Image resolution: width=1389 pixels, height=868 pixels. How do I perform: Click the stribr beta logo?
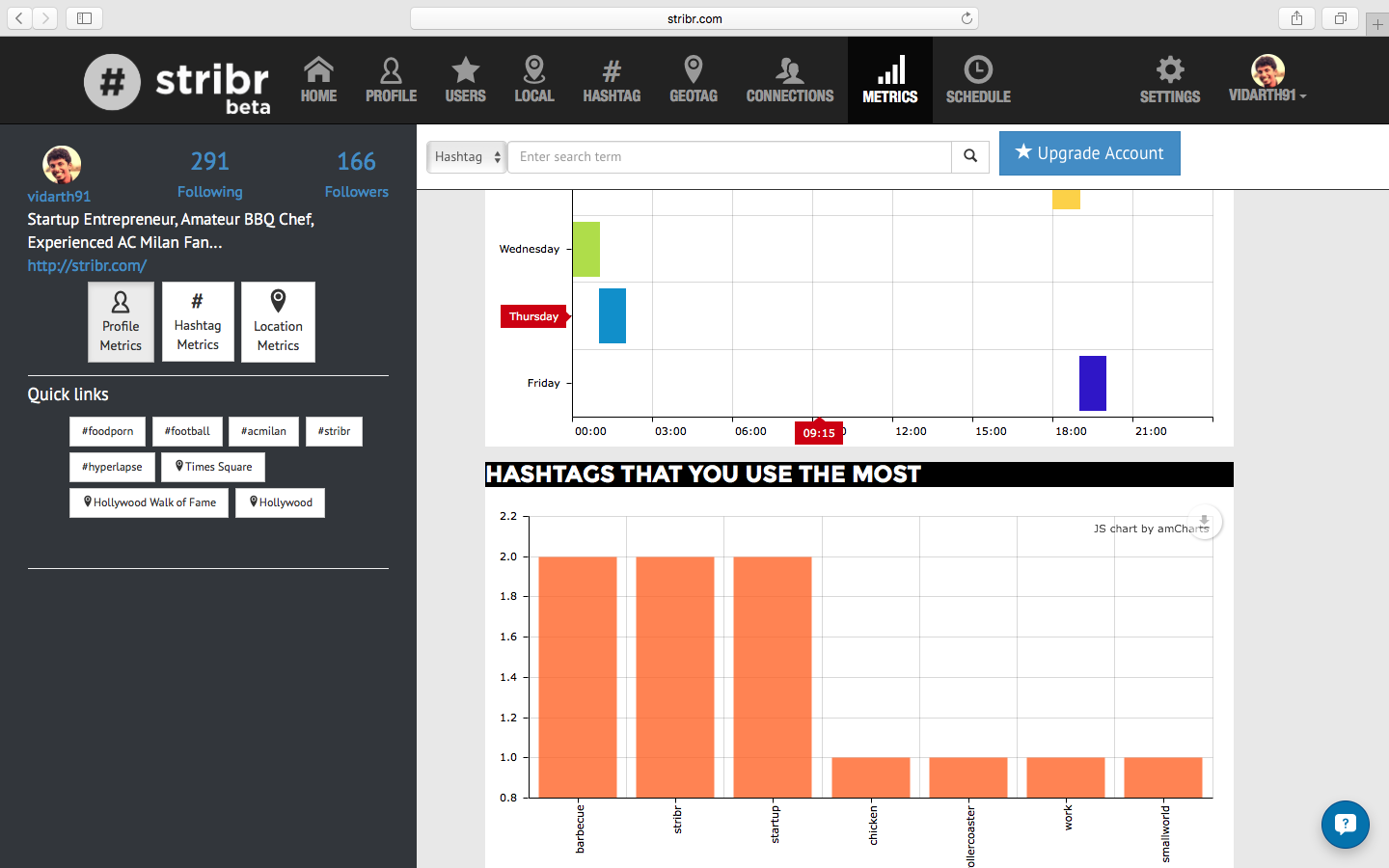point(178,83)
